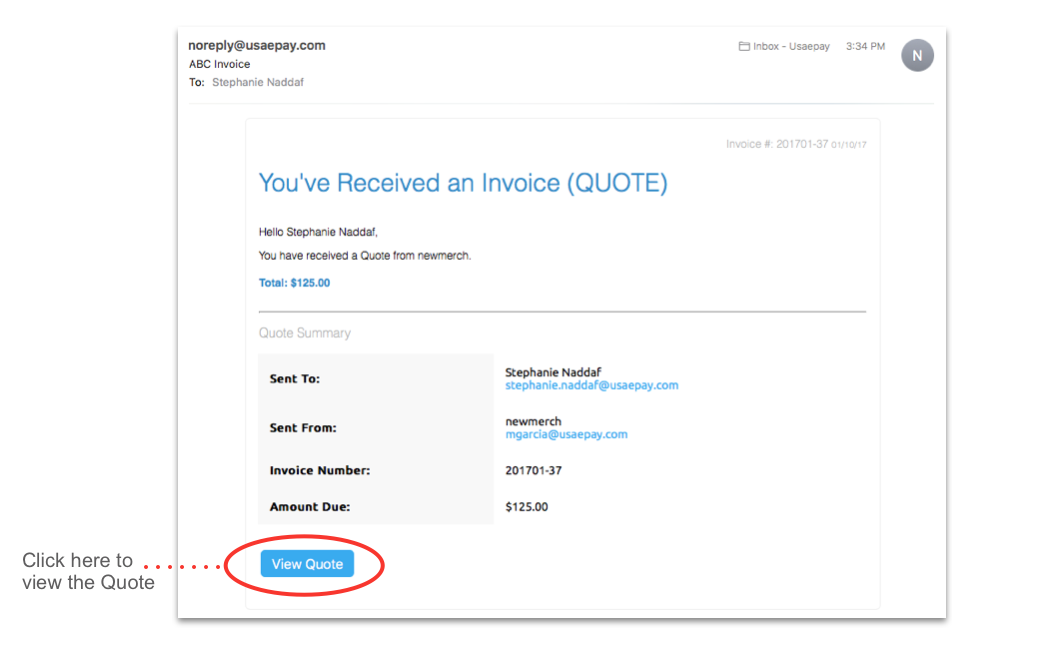Select the sender address noreply@usaepay.com
This screenshot has height=666, width=1055.
point(257,45)
